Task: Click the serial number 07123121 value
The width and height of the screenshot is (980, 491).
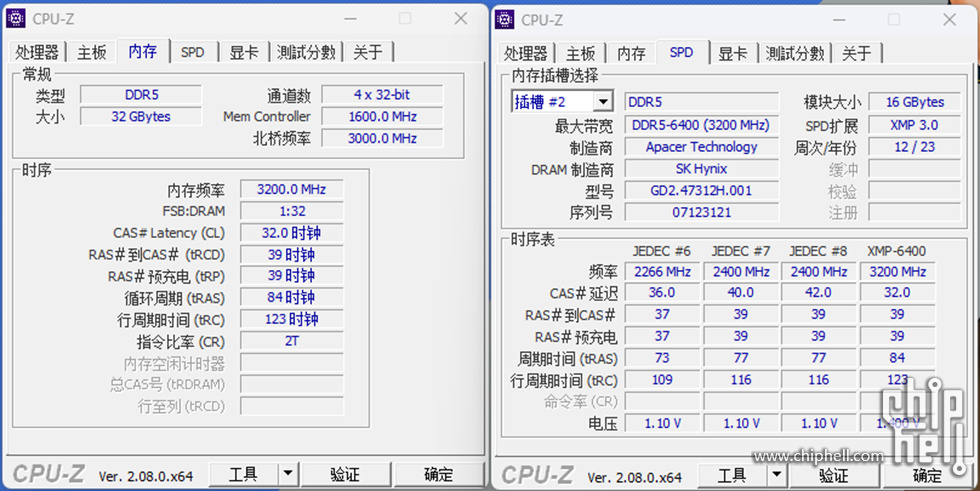Action: coord(701,212)
